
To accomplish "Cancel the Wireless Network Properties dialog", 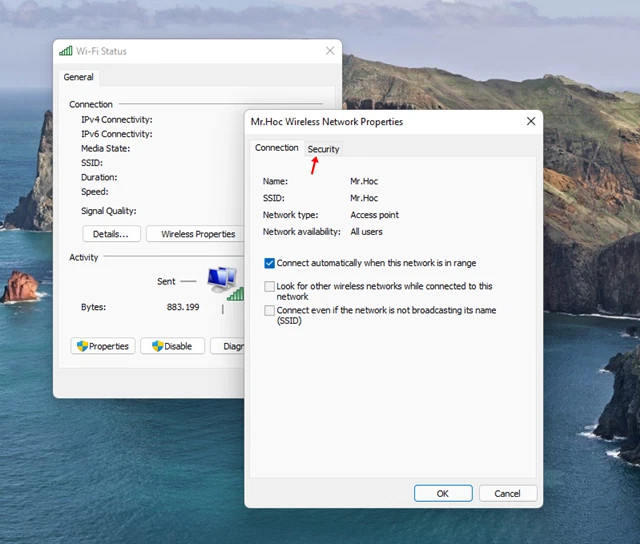I will tap(508, 493).
